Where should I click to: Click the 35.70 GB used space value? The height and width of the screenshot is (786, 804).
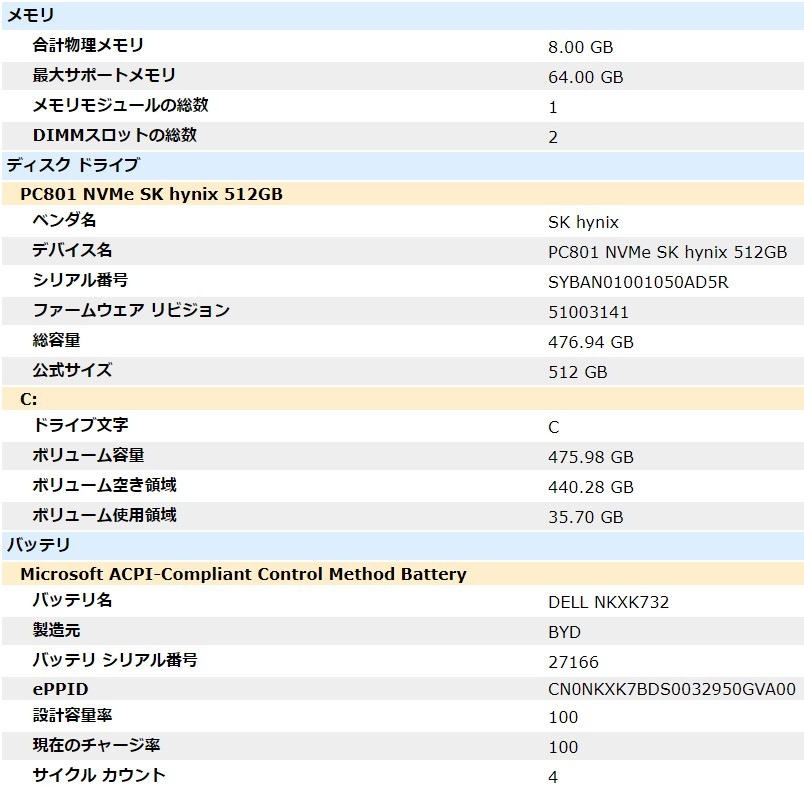[x=586, y=517]
